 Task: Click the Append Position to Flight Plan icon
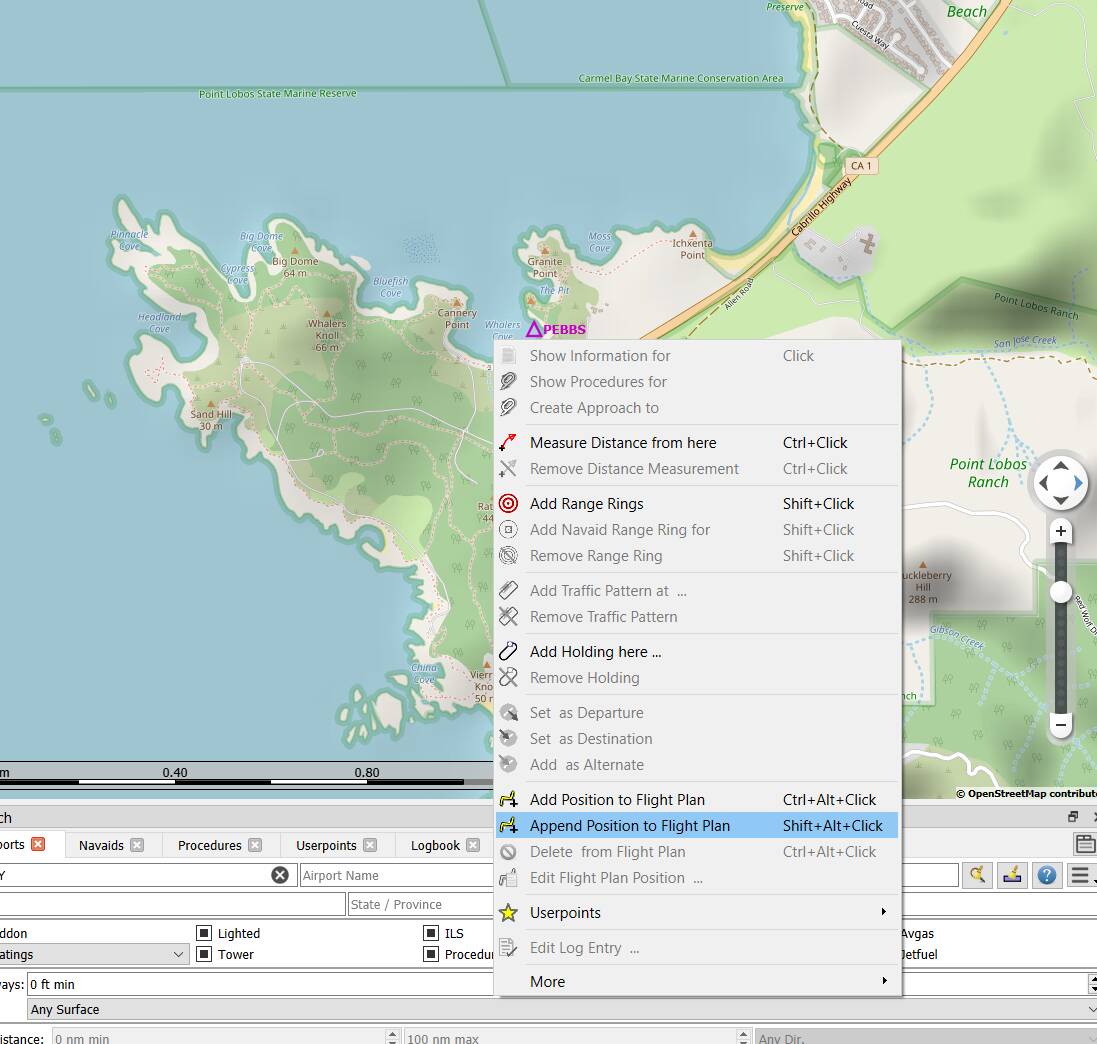[509, 826]
